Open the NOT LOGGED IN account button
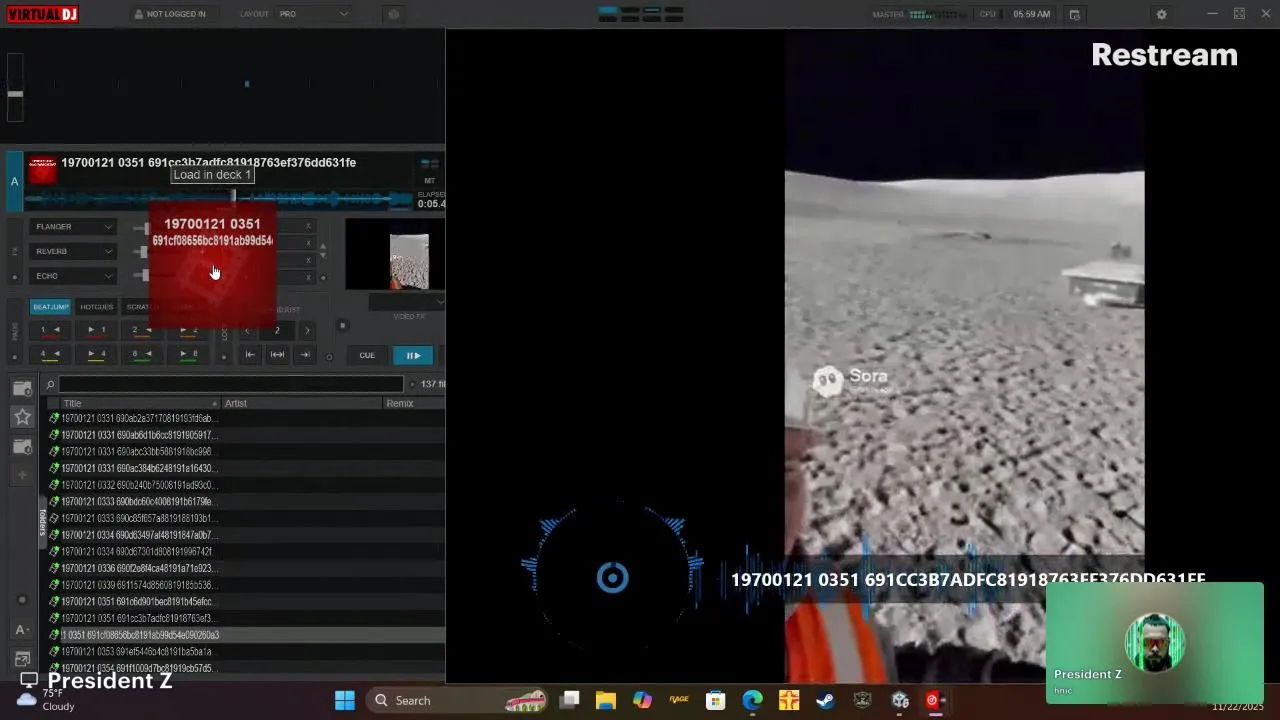 pyautogui.click(x=170, y=14)
